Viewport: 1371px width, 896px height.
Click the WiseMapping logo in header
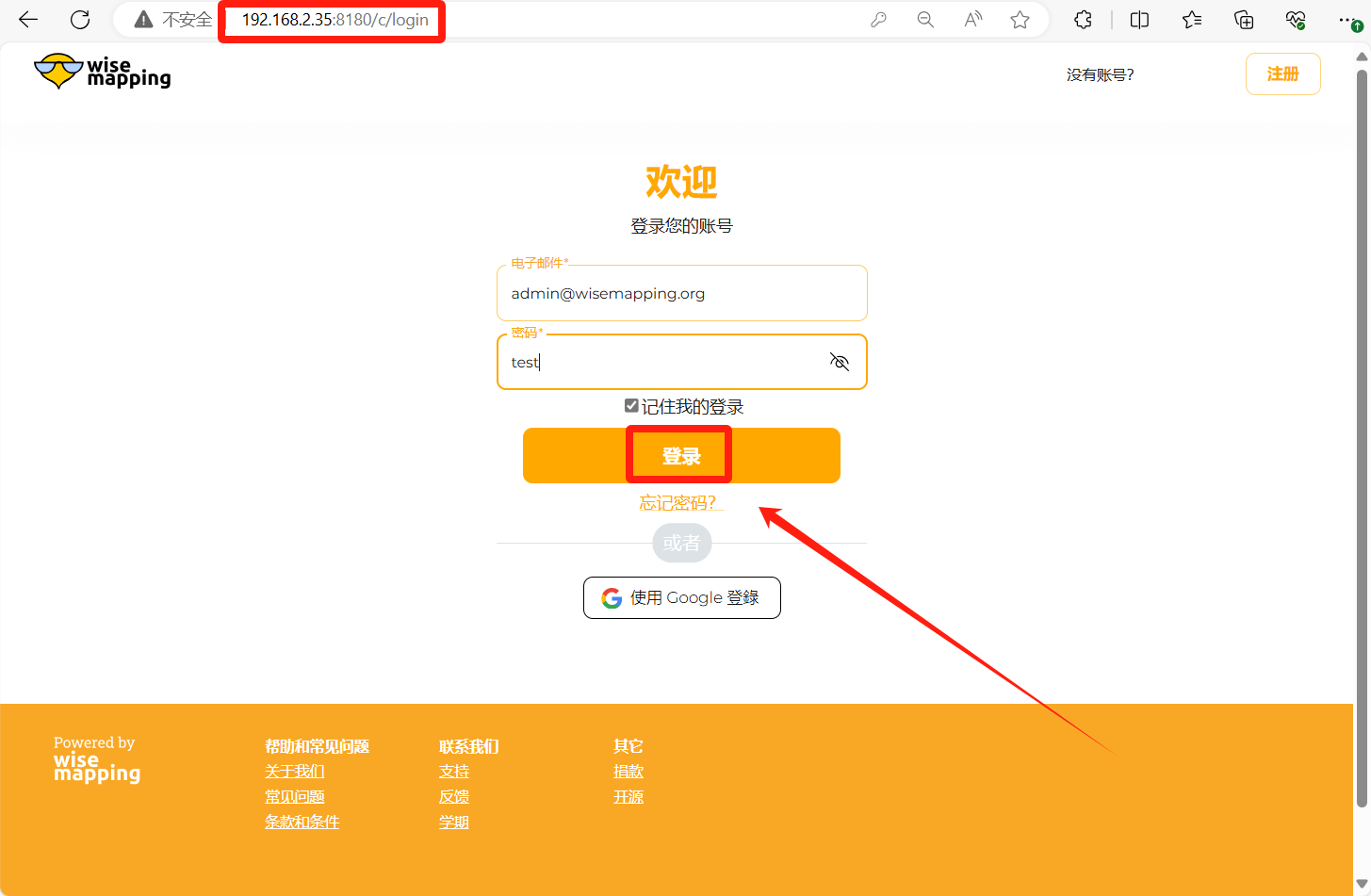(x=103, y=72)
